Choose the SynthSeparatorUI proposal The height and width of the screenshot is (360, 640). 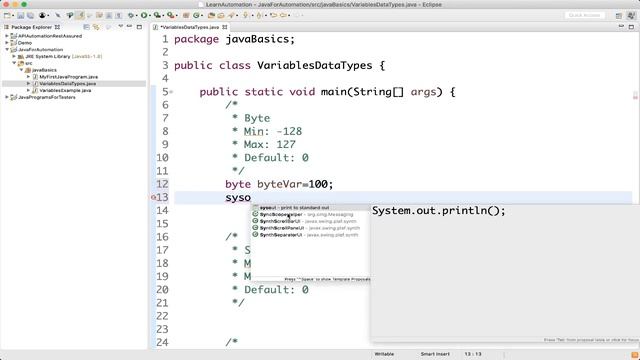(311, 235)
